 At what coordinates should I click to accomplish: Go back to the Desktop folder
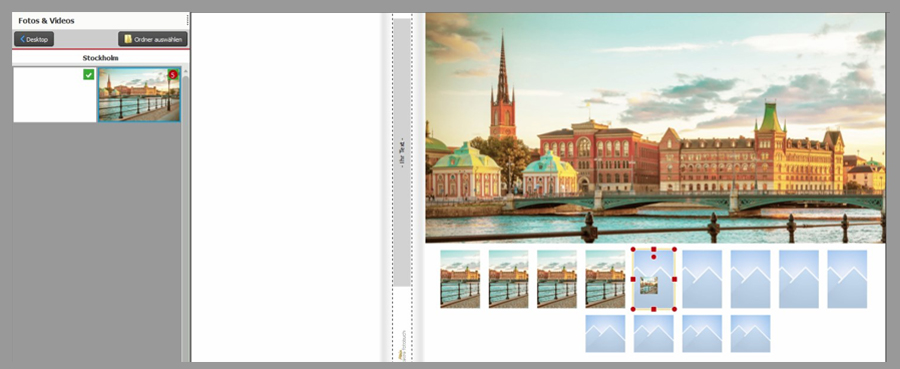(x=34, y=39)
